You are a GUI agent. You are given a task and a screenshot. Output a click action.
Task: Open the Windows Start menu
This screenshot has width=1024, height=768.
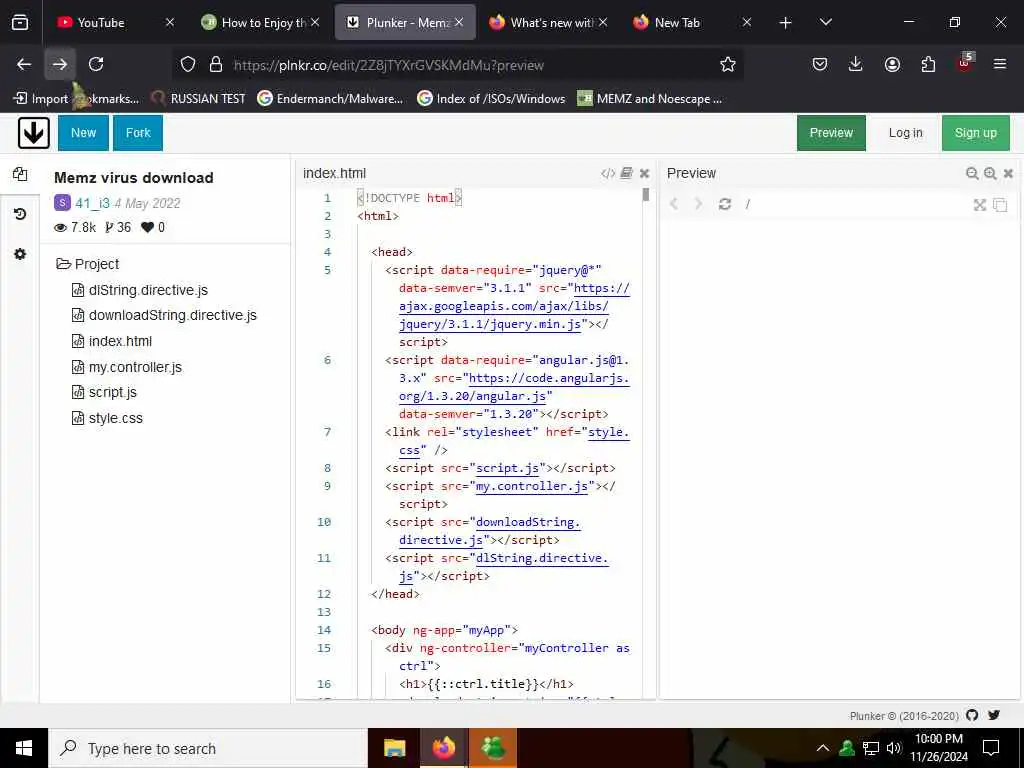pyautogui.click(x=24, y=748)
